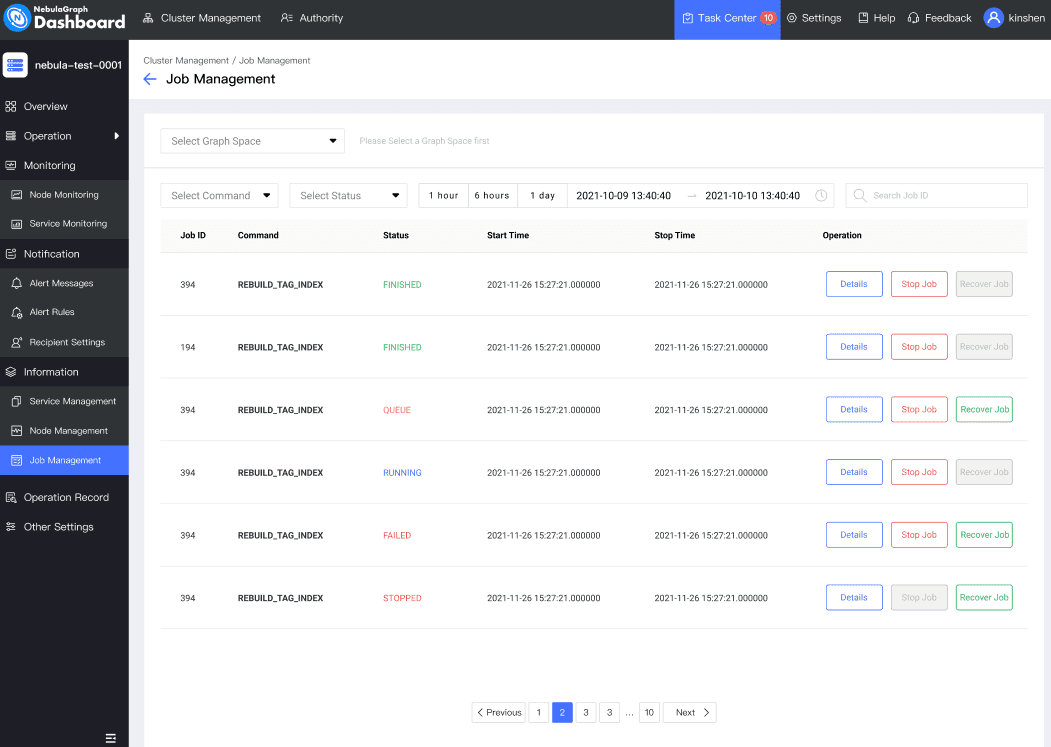Click the NebulaGraph Dashboard logo

click(x=64, y=17)
